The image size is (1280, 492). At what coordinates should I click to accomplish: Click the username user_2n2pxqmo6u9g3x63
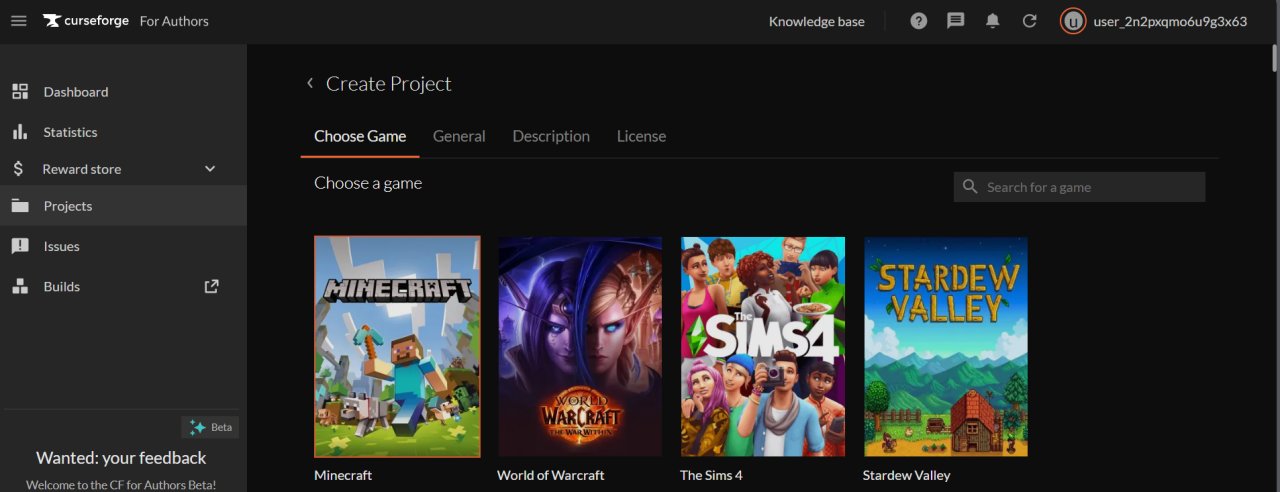pyautogui.click(x=1170, y=21)
